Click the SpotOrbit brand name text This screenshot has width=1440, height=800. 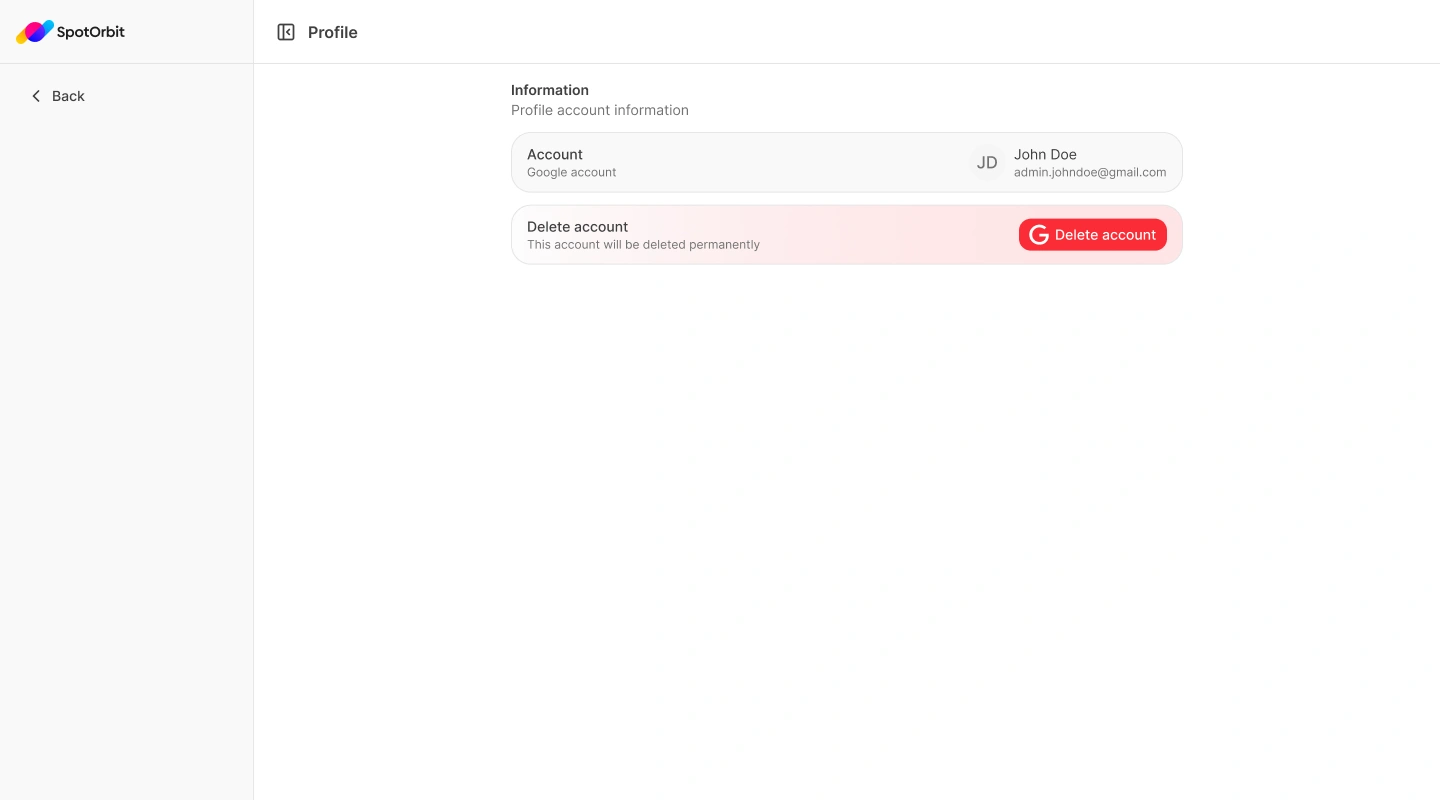pos(91,32)
